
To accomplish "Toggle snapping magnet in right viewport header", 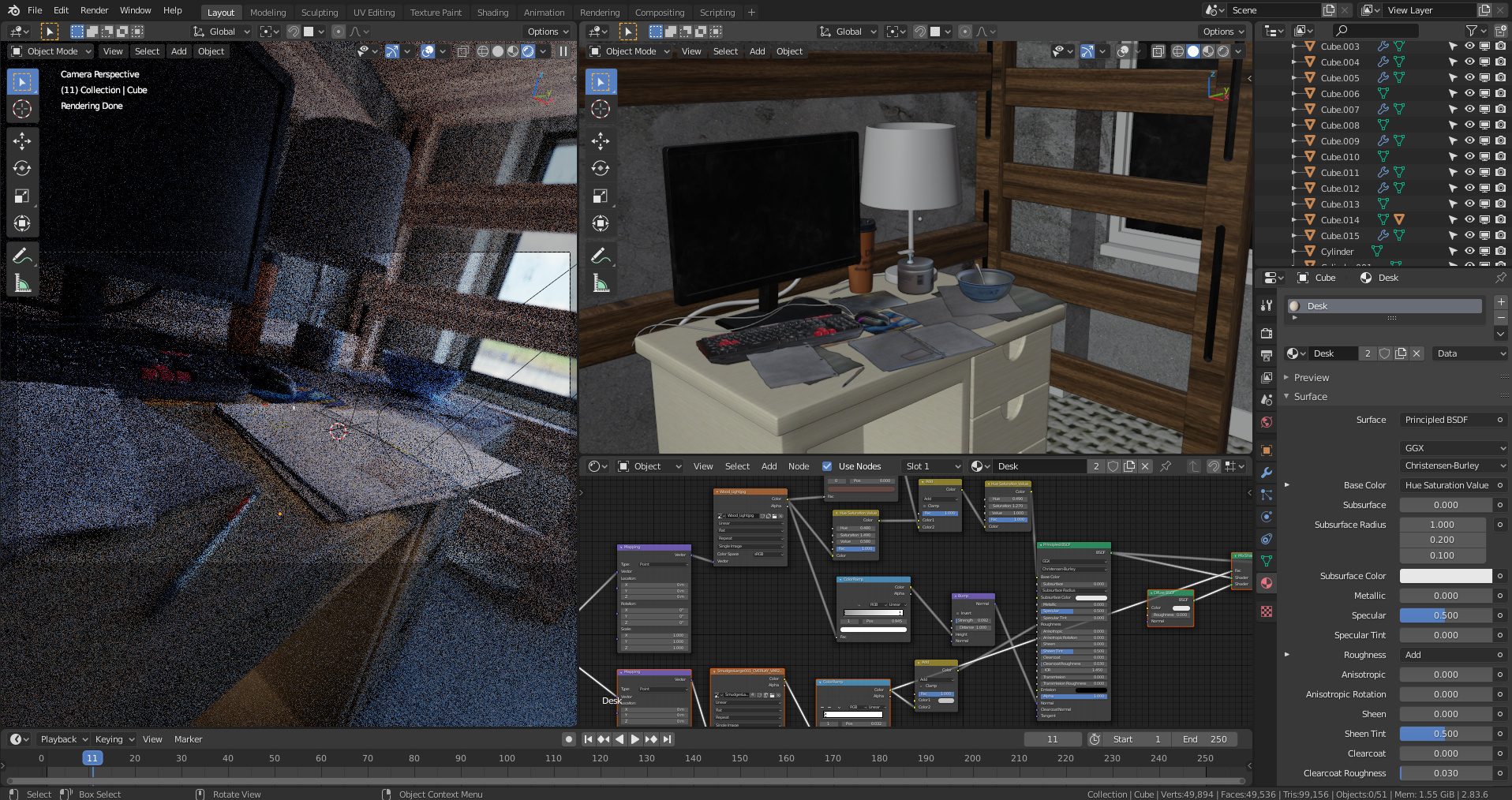I will coord(919,32).
